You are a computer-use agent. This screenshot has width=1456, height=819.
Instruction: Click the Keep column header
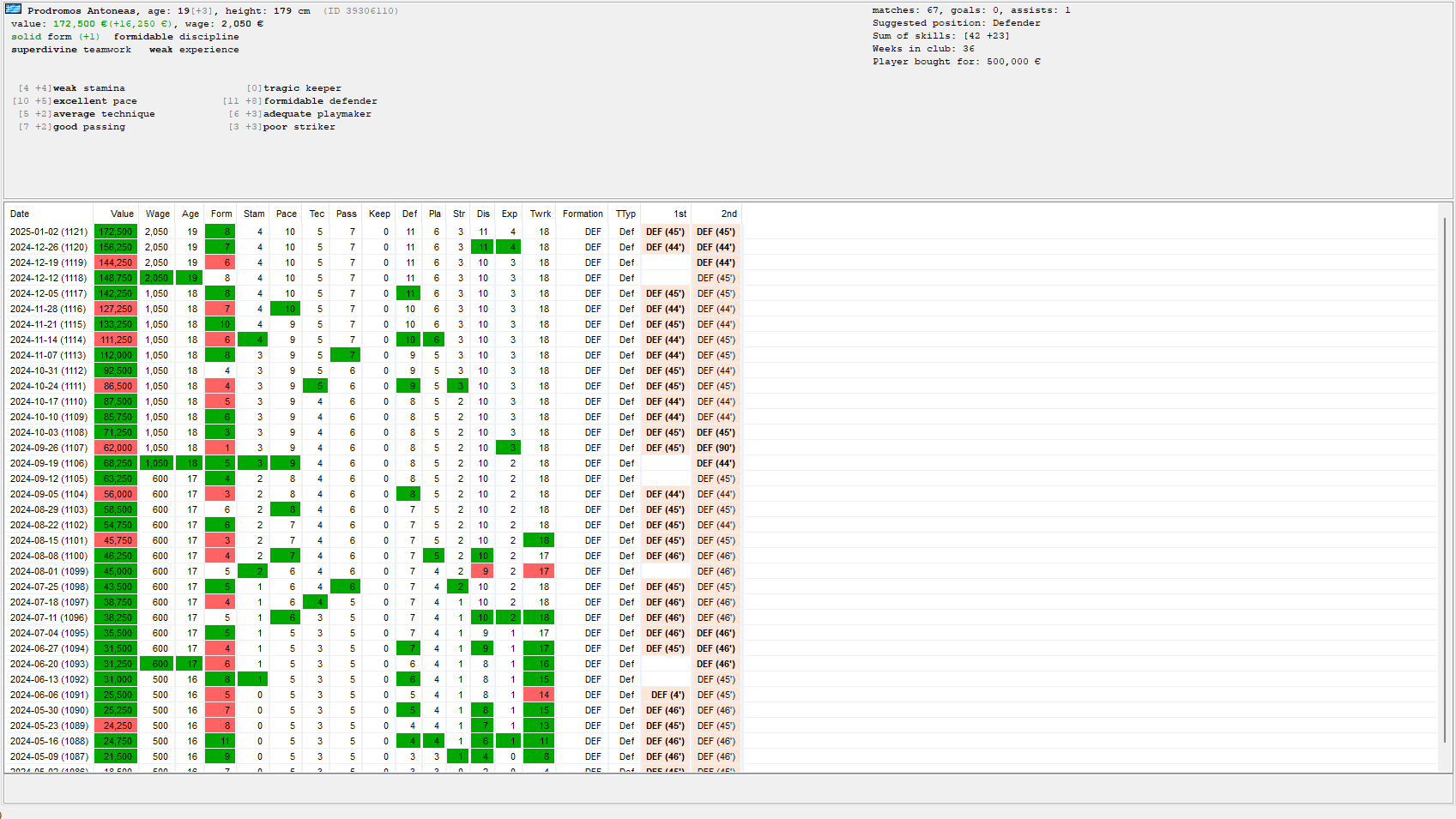(379, 214)
